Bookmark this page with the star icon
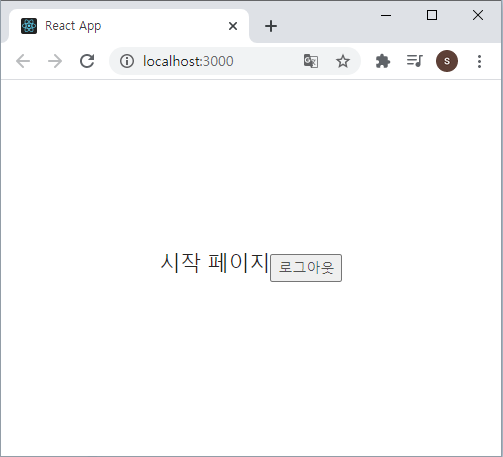Screen dimensions: 503x457 coord(343,61)
